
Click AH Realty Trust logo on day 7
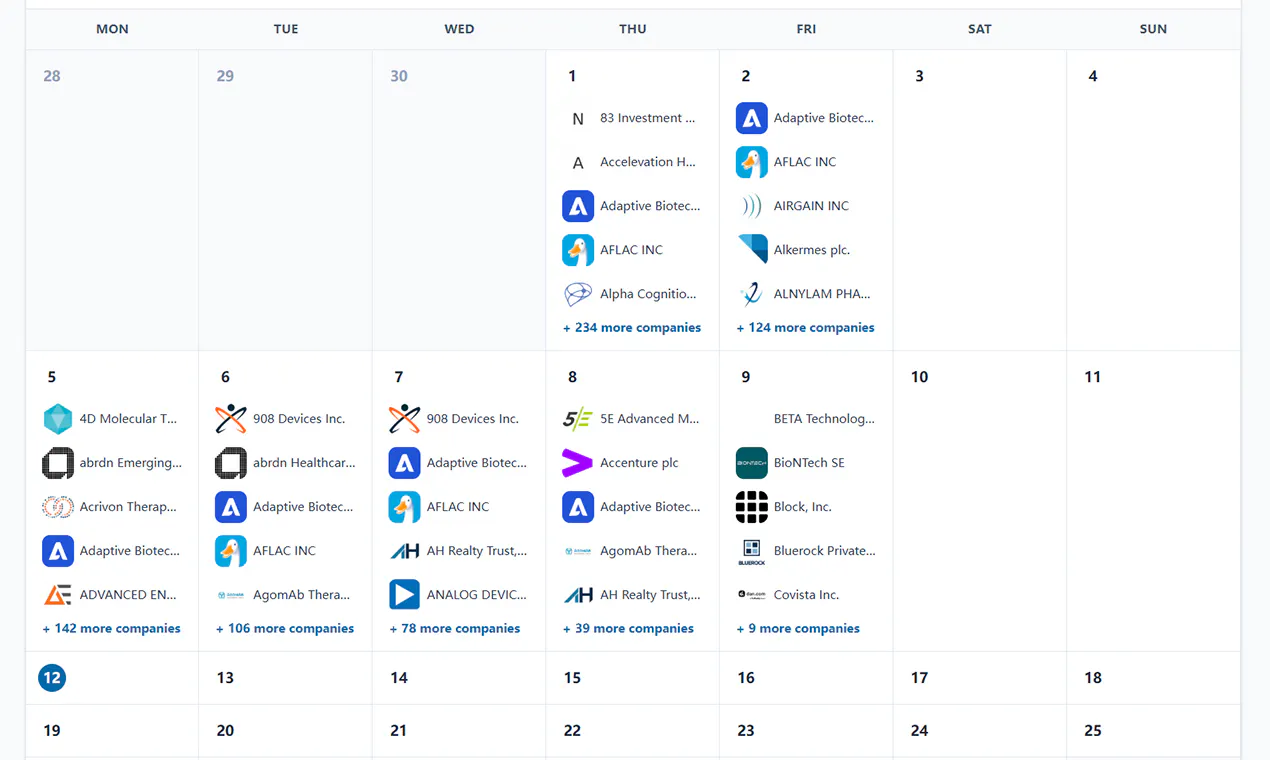404,551
